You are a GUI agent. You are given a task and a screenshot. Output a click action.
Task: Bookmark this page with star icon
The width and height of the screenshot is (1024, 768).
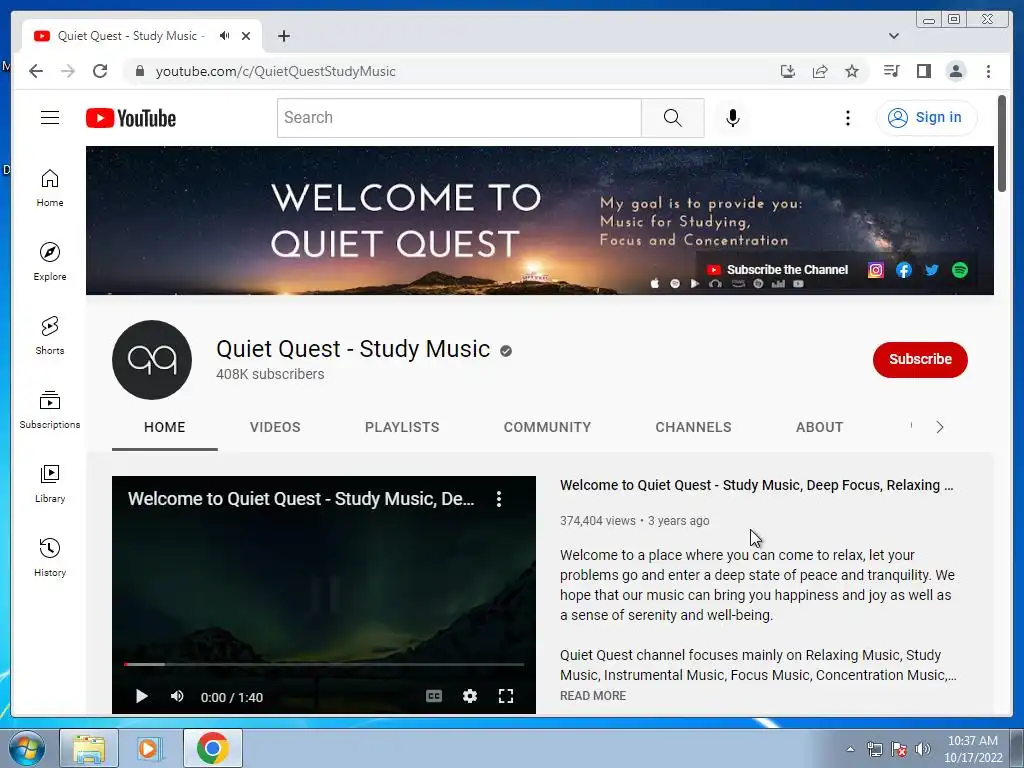tap(852, 71)
